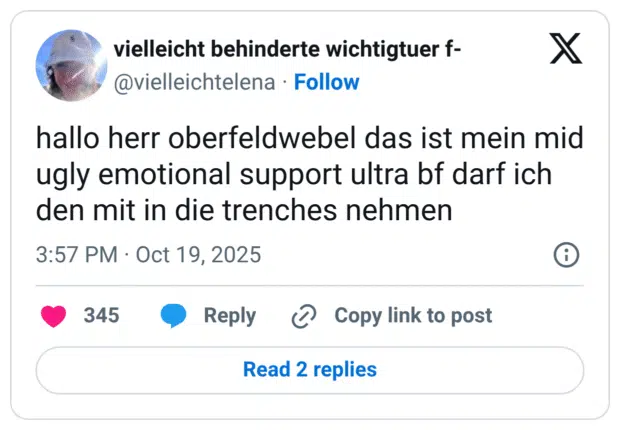The height and width of the screenshot is (430, 620).
Task: Click the chain link icon
Action: tap(303, 316)
